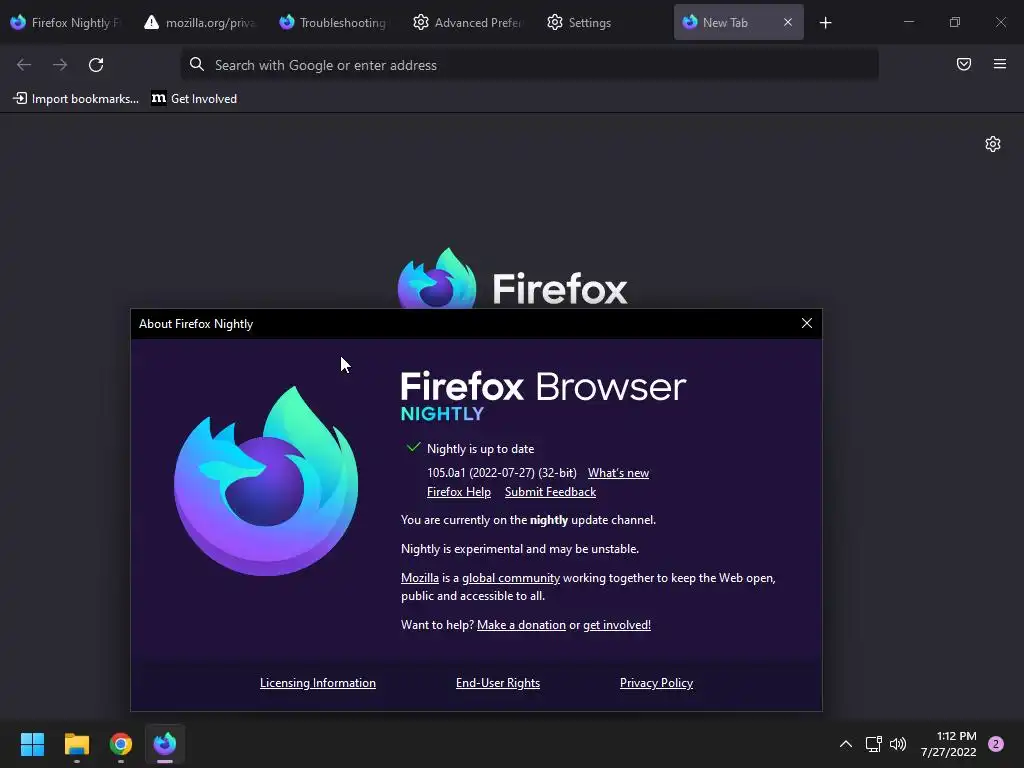Click the Make a donation link
The height and width of the screenshot is (768, 1024).
[521, 625]
